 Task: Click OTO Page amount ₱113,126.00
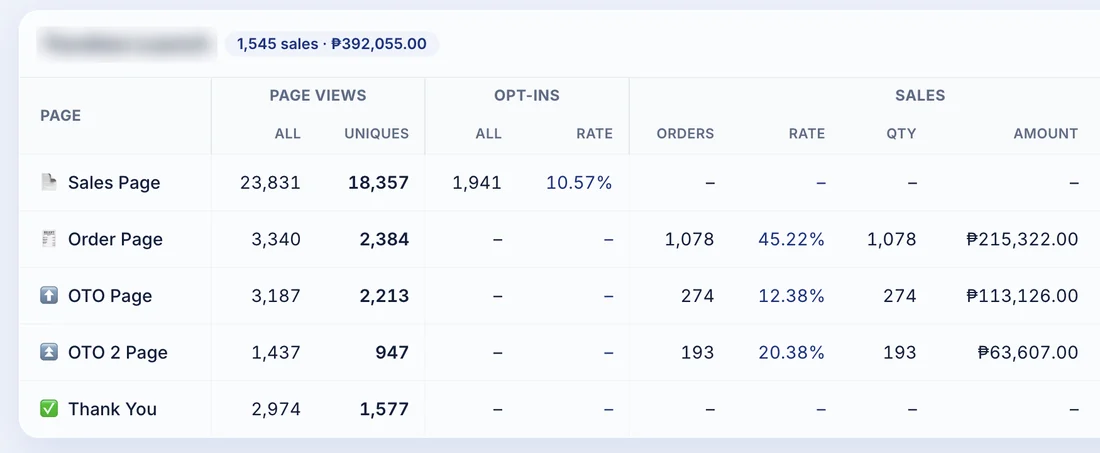pyautogui.click(x=1022, y=296)
